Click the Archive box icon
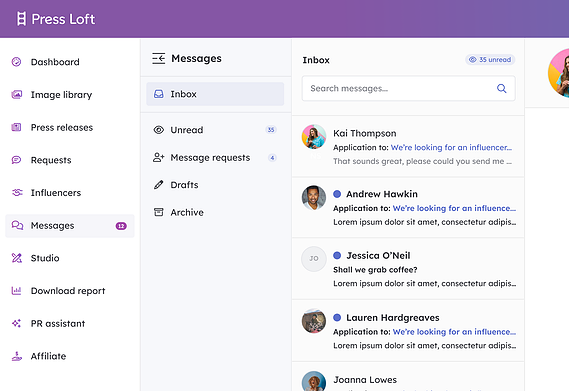This screenshot has height=391, width=569. click(159, 212)
